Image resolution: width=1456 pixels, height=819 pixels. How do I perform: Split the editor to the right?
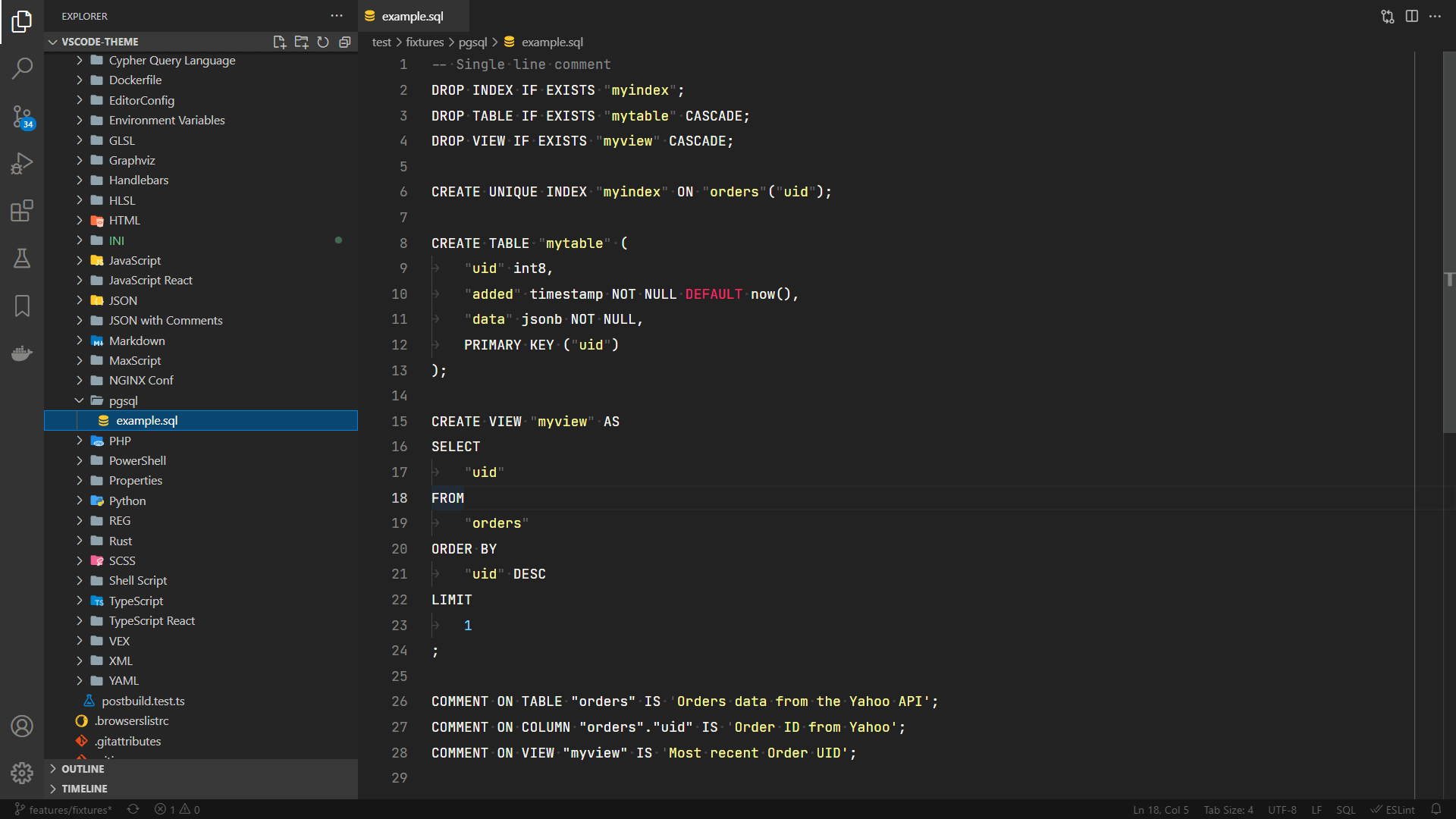tap(1411, 16)
